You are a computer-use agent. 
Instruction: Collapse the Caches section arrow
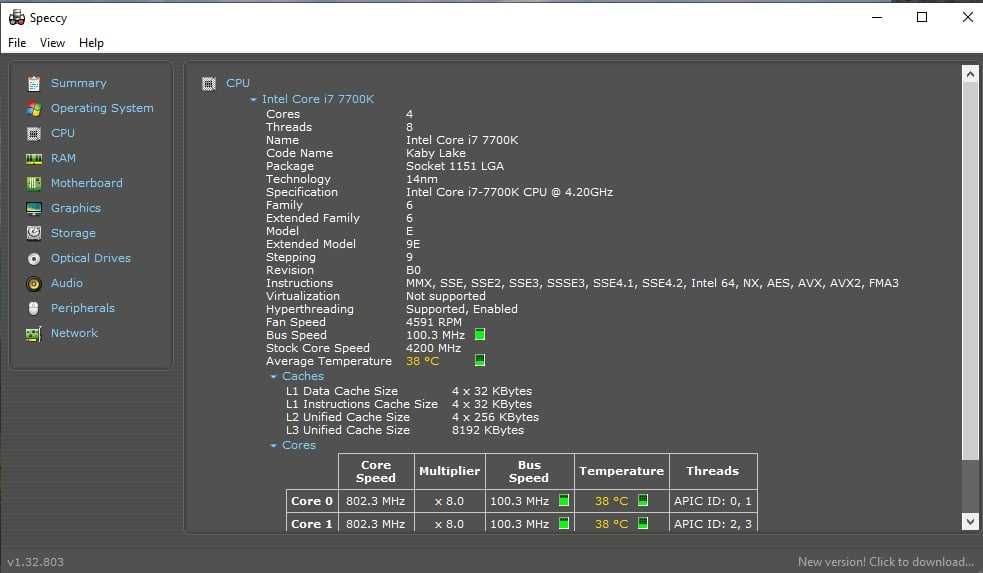[273, 377]
